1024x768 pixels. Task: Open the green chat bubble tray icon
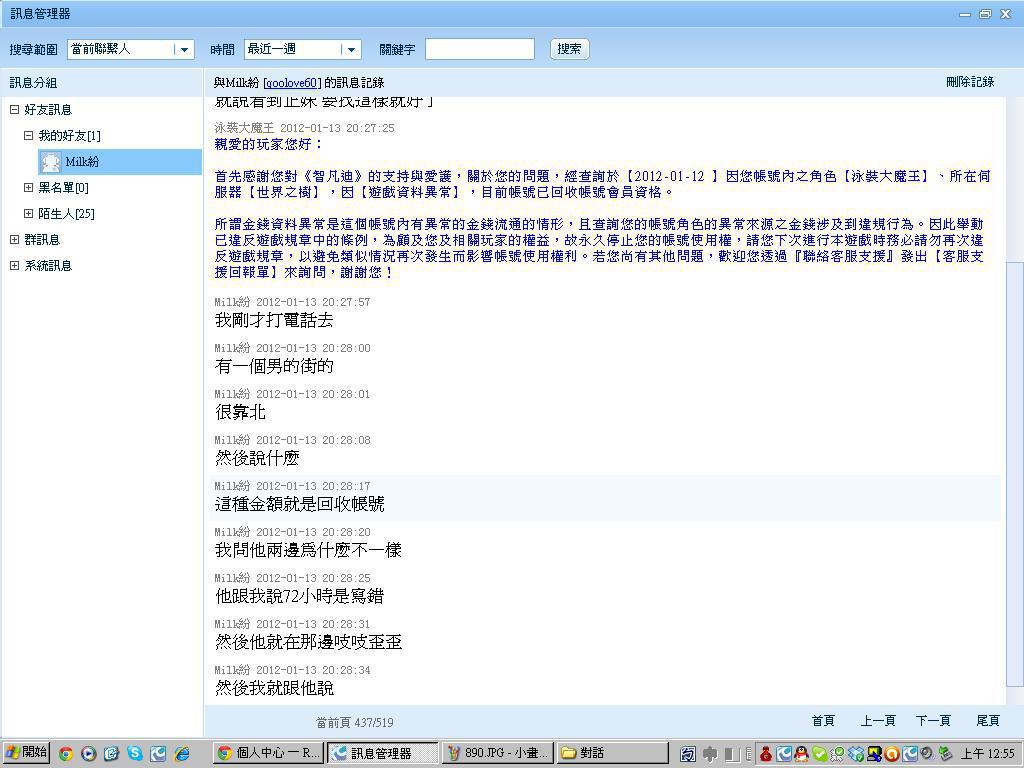(x=819, y=754)
